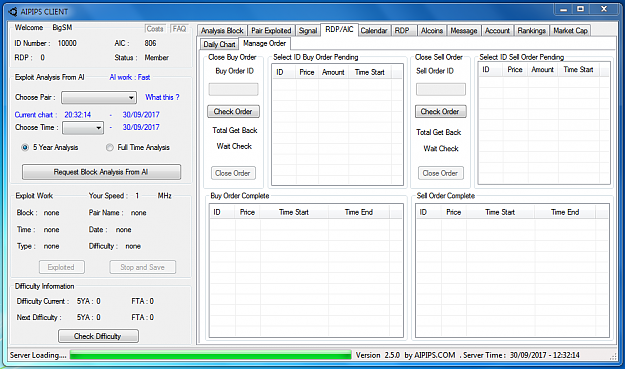The width and height of the screenshot is (625, 369).
Task: Open the Signal tab
Action: point(308,31)
